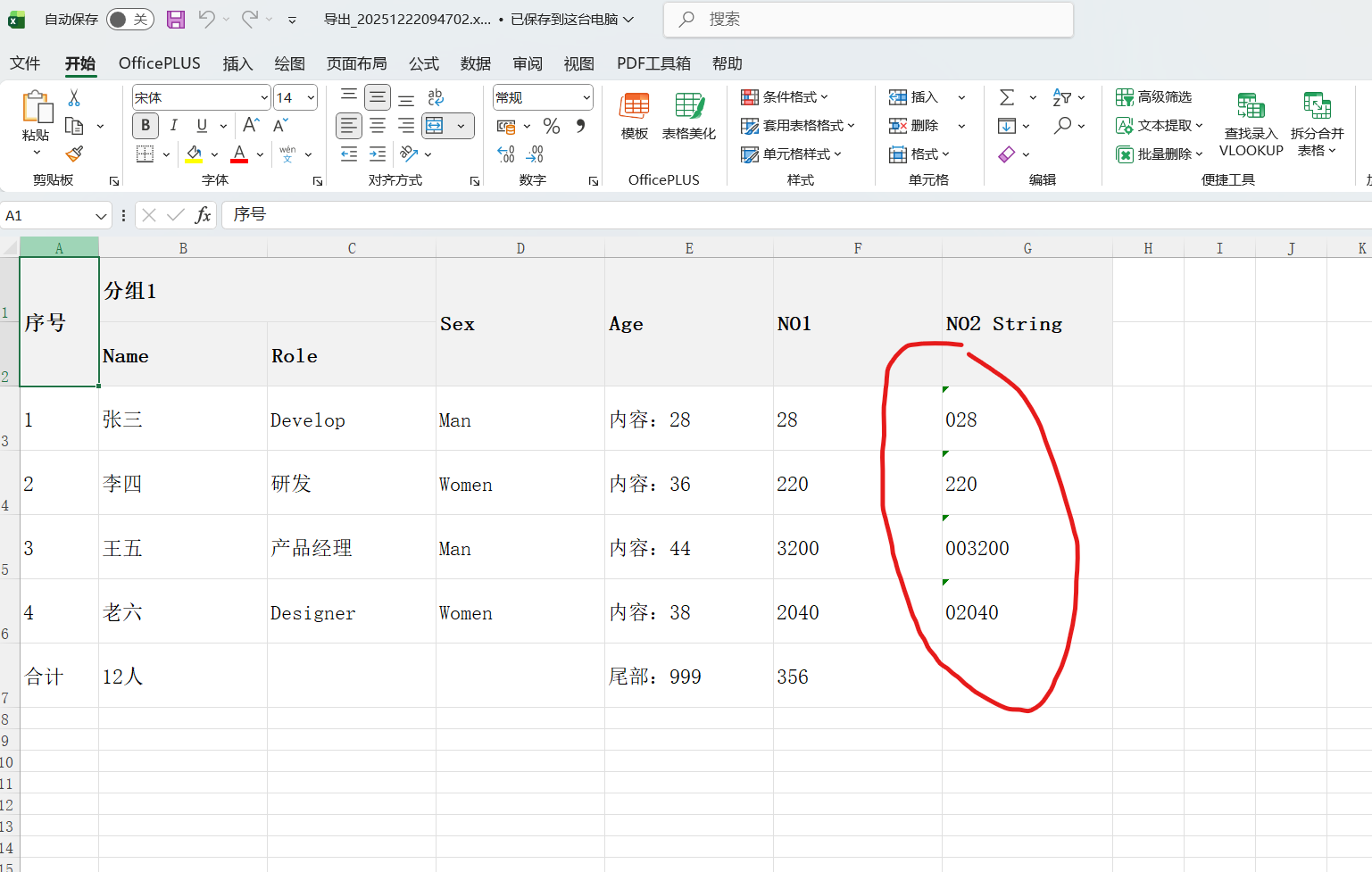Click the 拆分合并表格 button
1372x872 pixels.
(1318, 124)
